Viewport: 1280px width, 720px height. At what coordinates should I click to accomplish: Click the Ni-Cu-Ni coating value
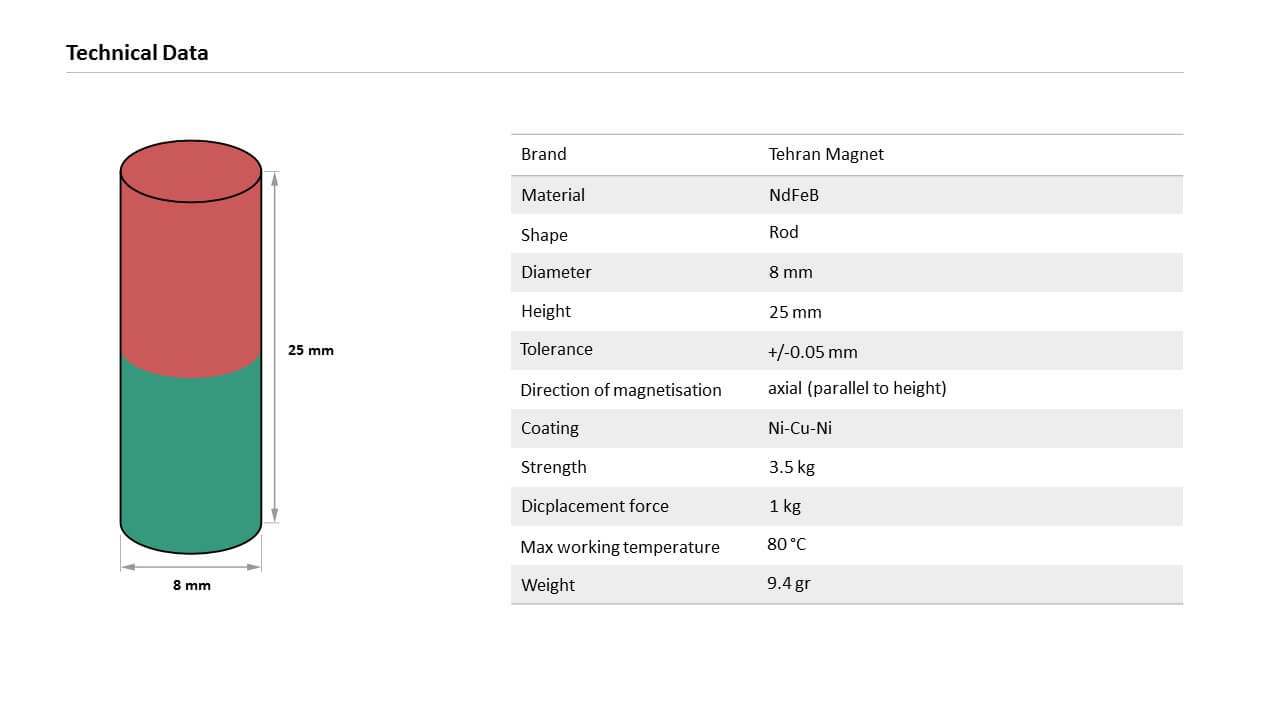pos(800,428)
